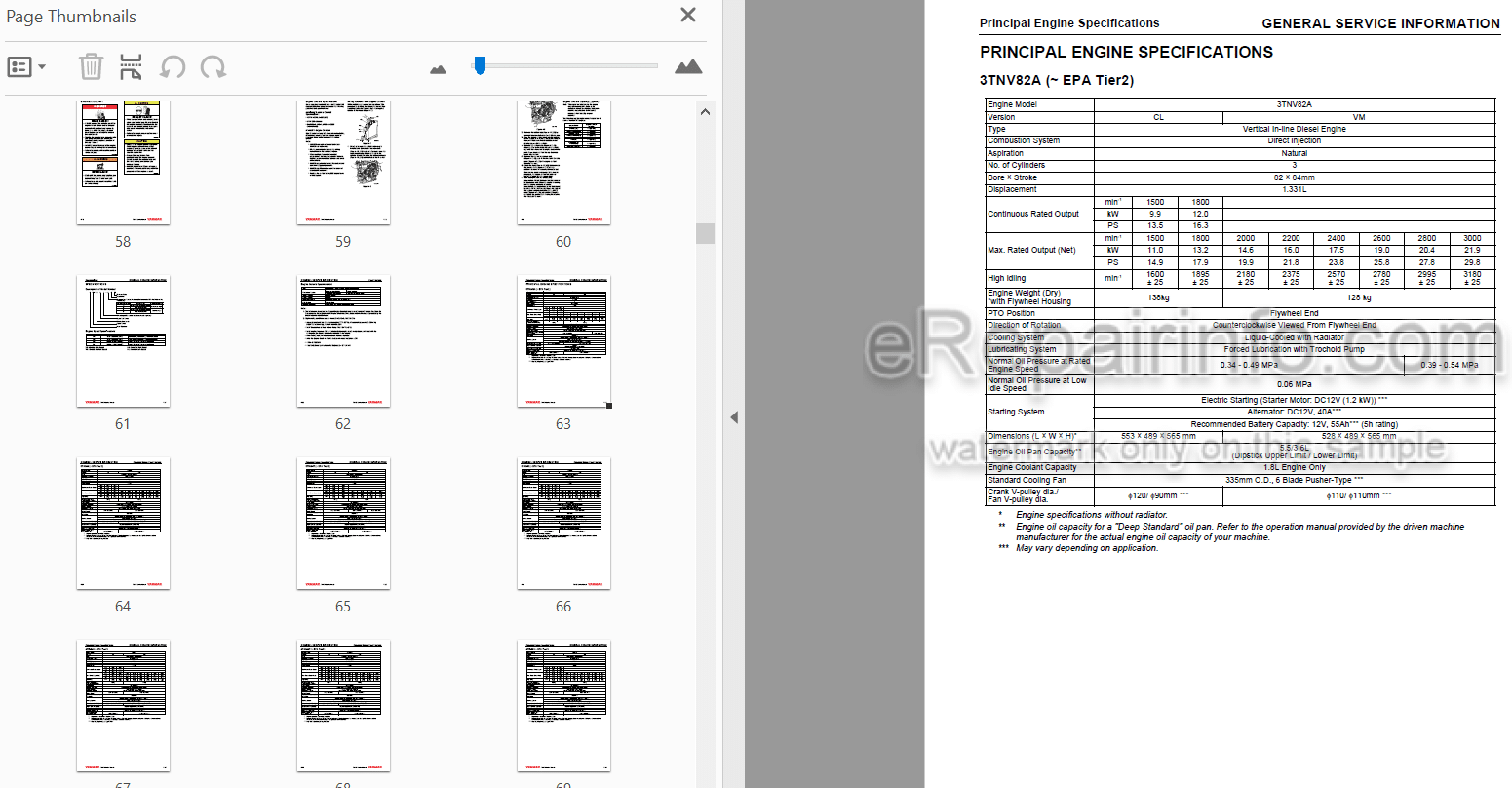1512x788 pixels.
Task: Select page 65 thumbnail
Action: click(343, 524)
